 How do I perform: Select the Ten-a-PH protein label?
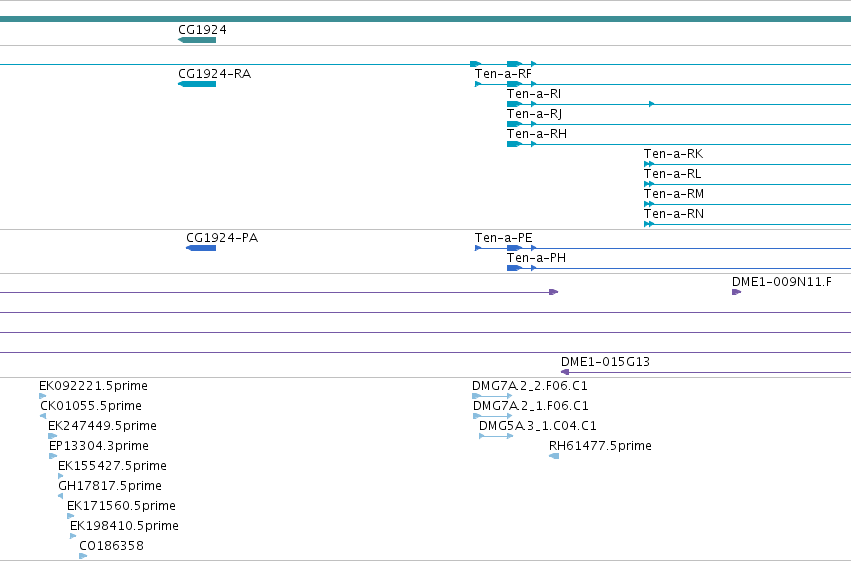[x=536, y=258]
